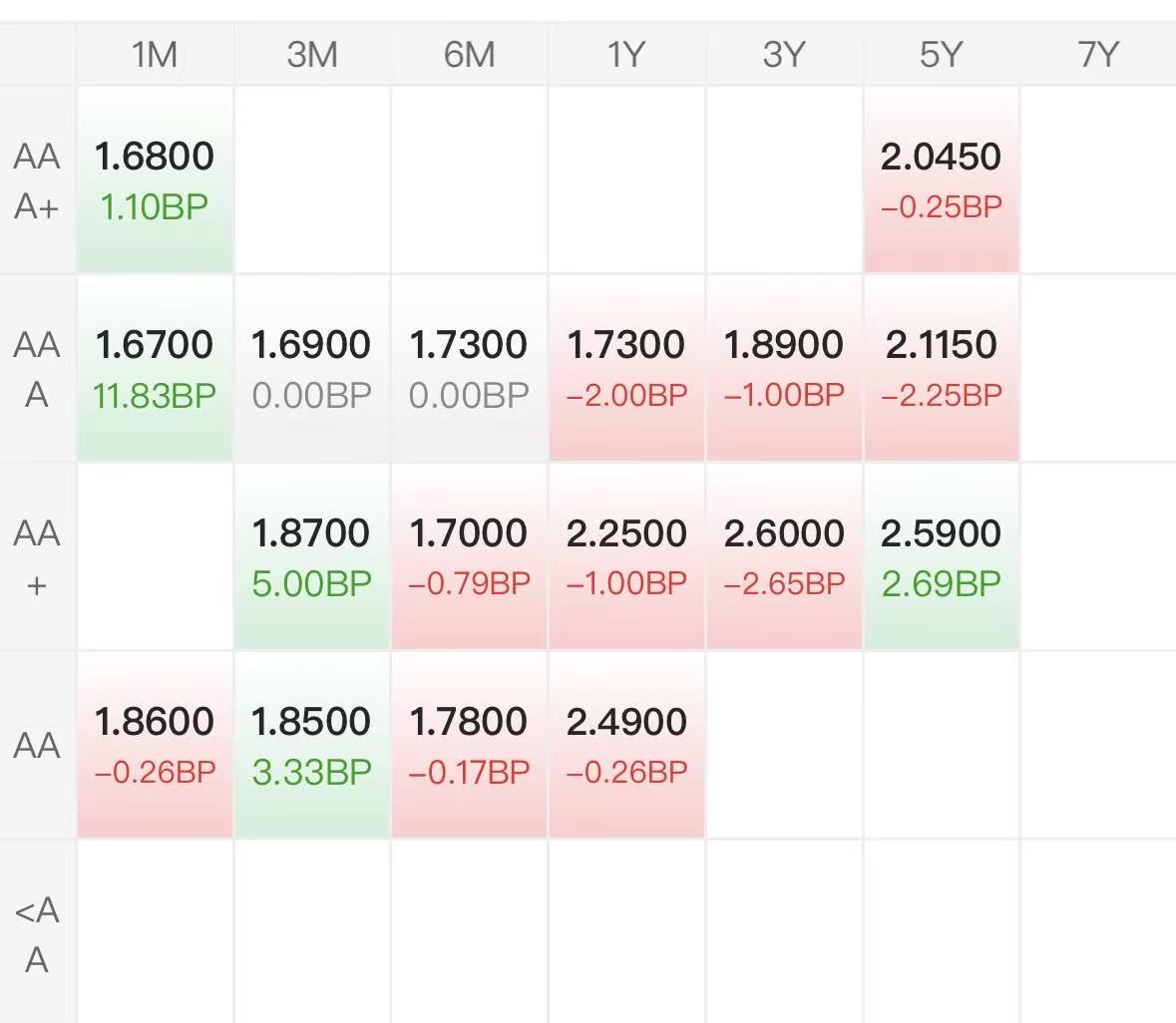Click the 7Y column header
The image size is (1176, 1023).
[1098, 54]
